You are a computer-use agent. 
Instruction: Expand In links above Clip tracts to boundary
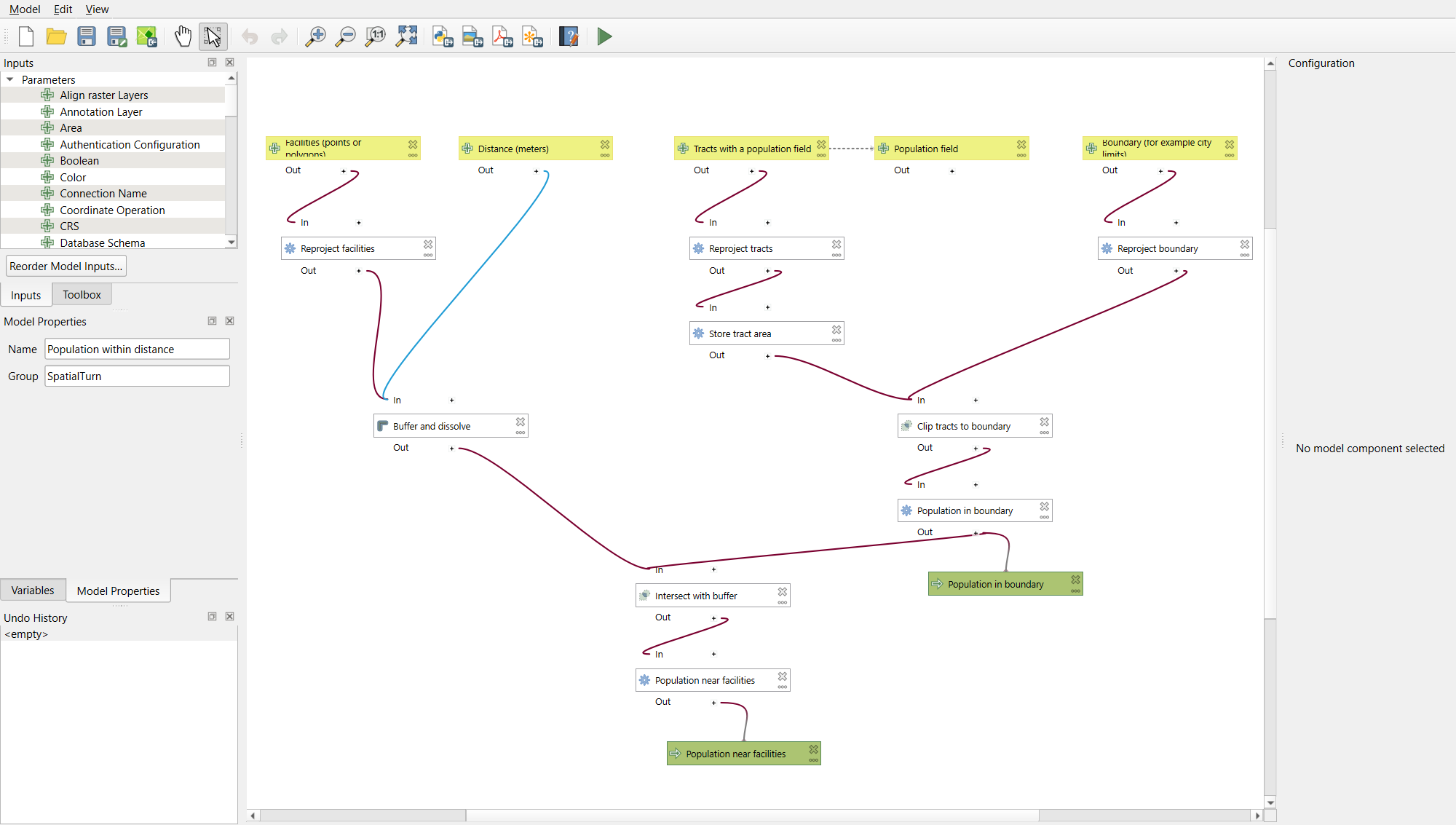pos(976,400)
